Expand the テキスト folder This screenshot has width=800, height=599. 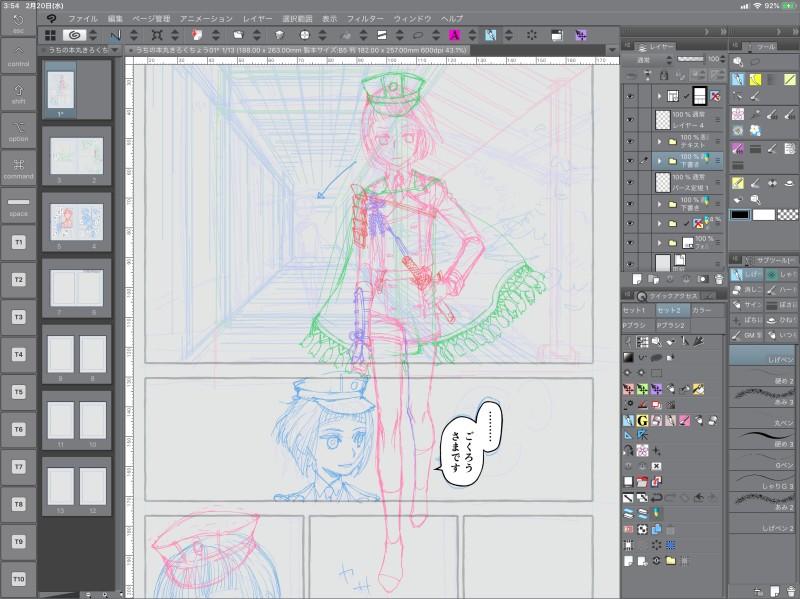point(659,141)
